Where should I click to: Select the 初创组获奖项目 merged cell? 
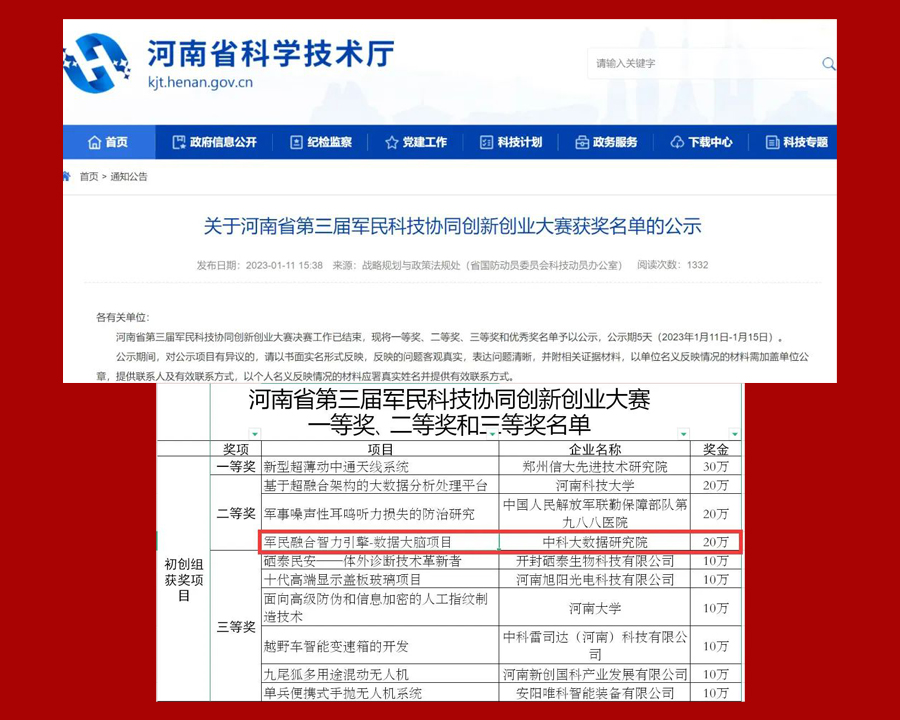[x=184, y=579]
